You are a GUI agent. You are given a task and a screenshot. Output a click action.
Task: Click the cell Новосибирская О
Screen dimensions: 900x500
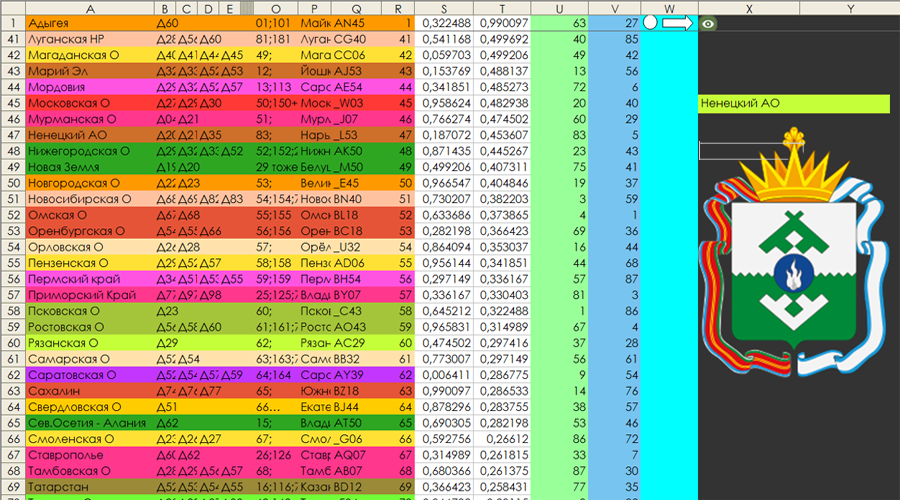pos(90,199)
